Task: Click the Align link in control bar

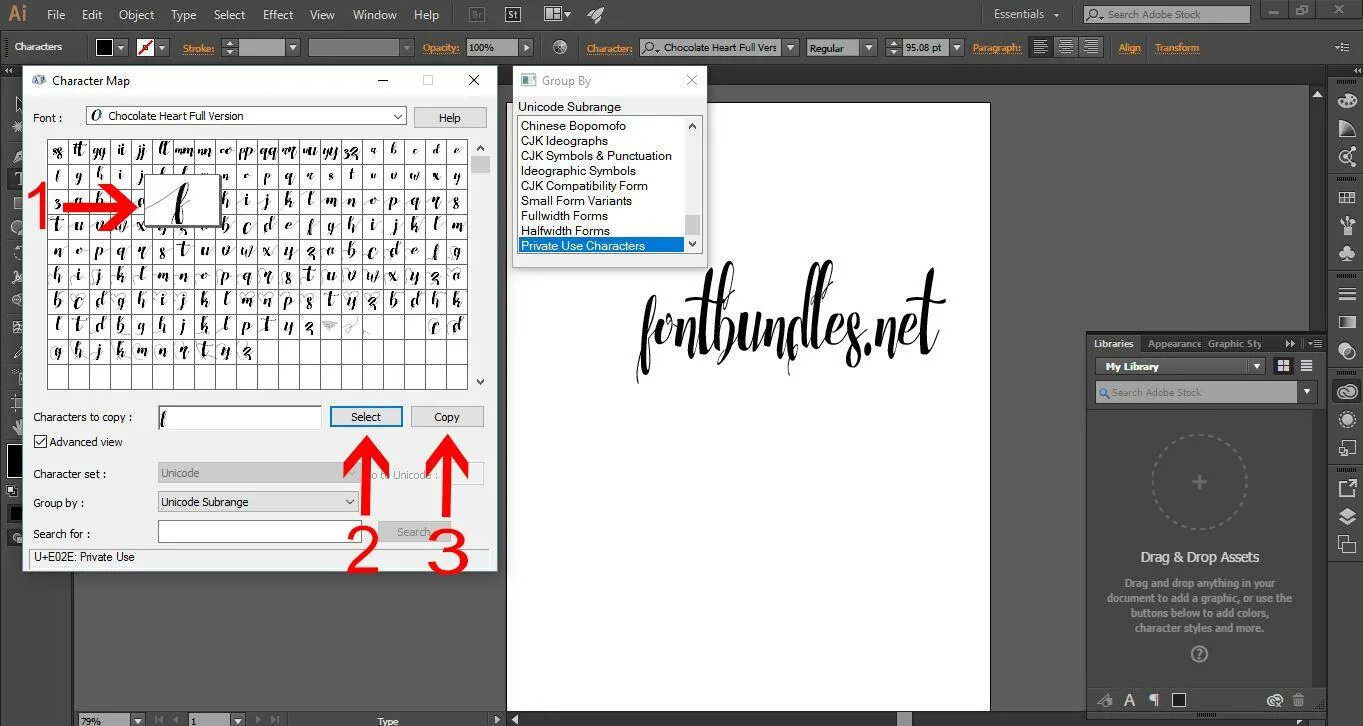Action: [x=1129, y=48]
